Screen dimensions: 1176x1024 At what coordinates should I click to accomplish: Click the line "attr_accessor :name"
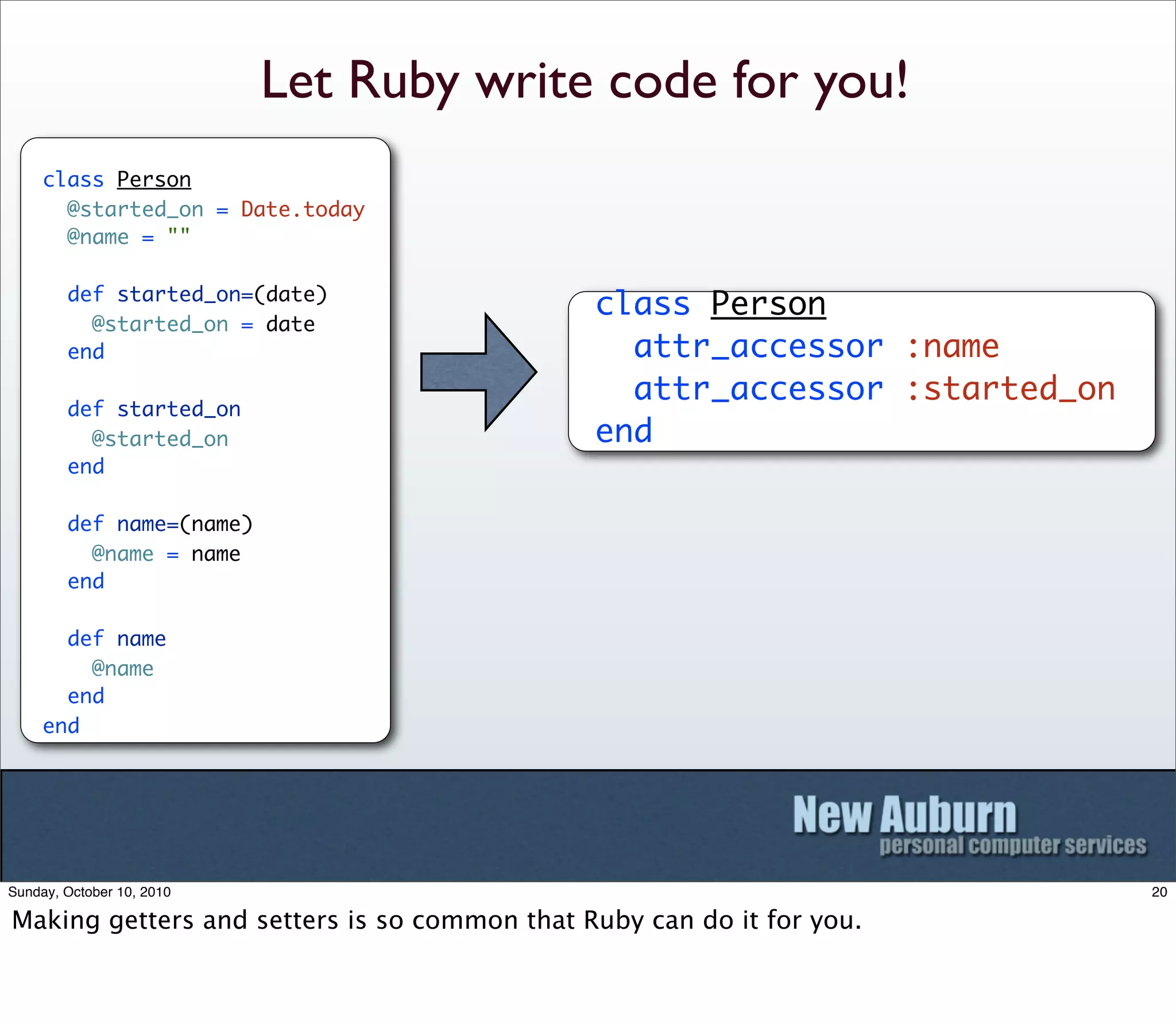click(816, 347)
